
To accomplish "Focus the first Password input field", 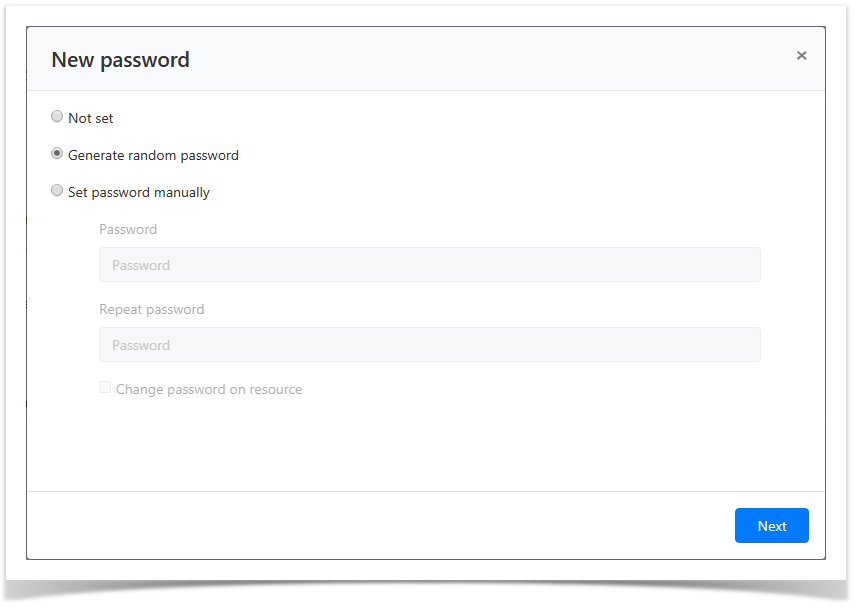I will [429, 265].
